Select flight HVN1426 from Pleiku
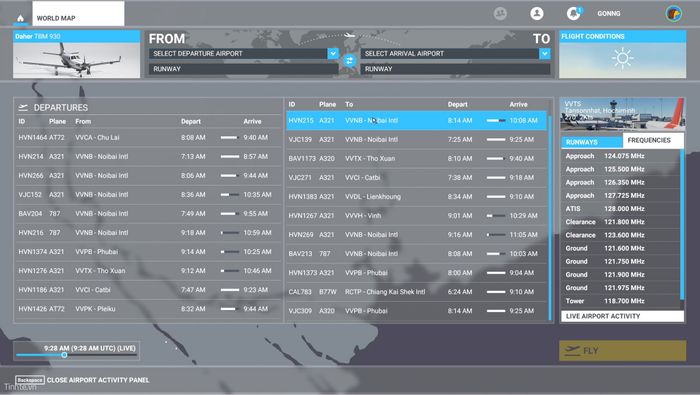Screen dimensions: 700x395 point(148,309)
